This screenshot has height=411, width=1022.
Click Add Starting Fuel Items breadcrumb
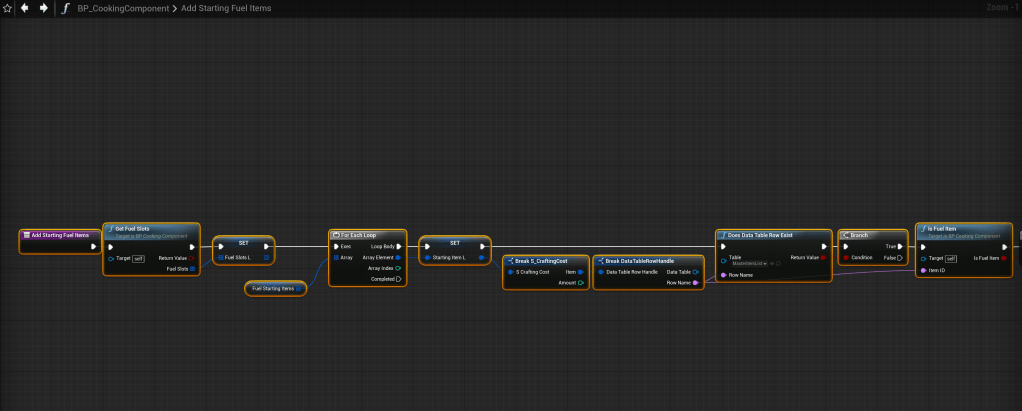pyautogui.click(x=226, y=8)
